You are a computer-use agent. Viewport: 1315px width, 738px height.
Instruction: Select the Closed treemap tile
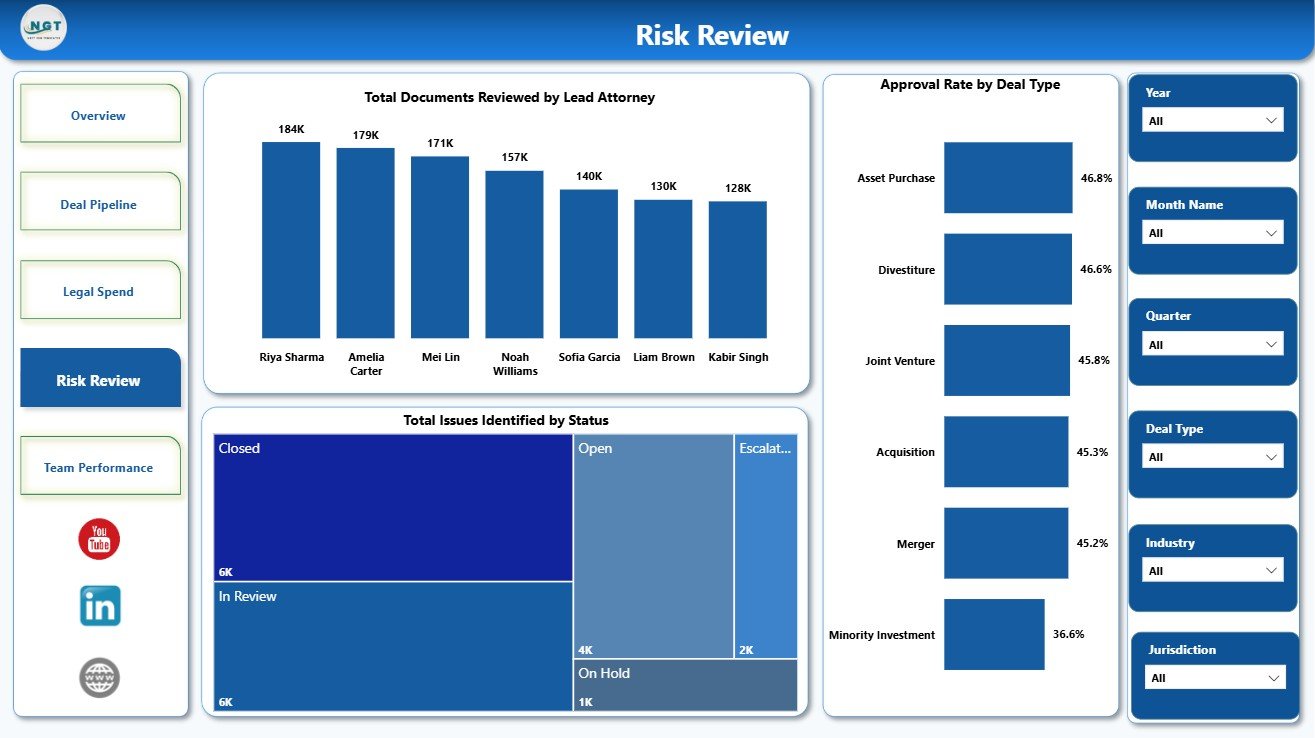click(x=393, y=508)
